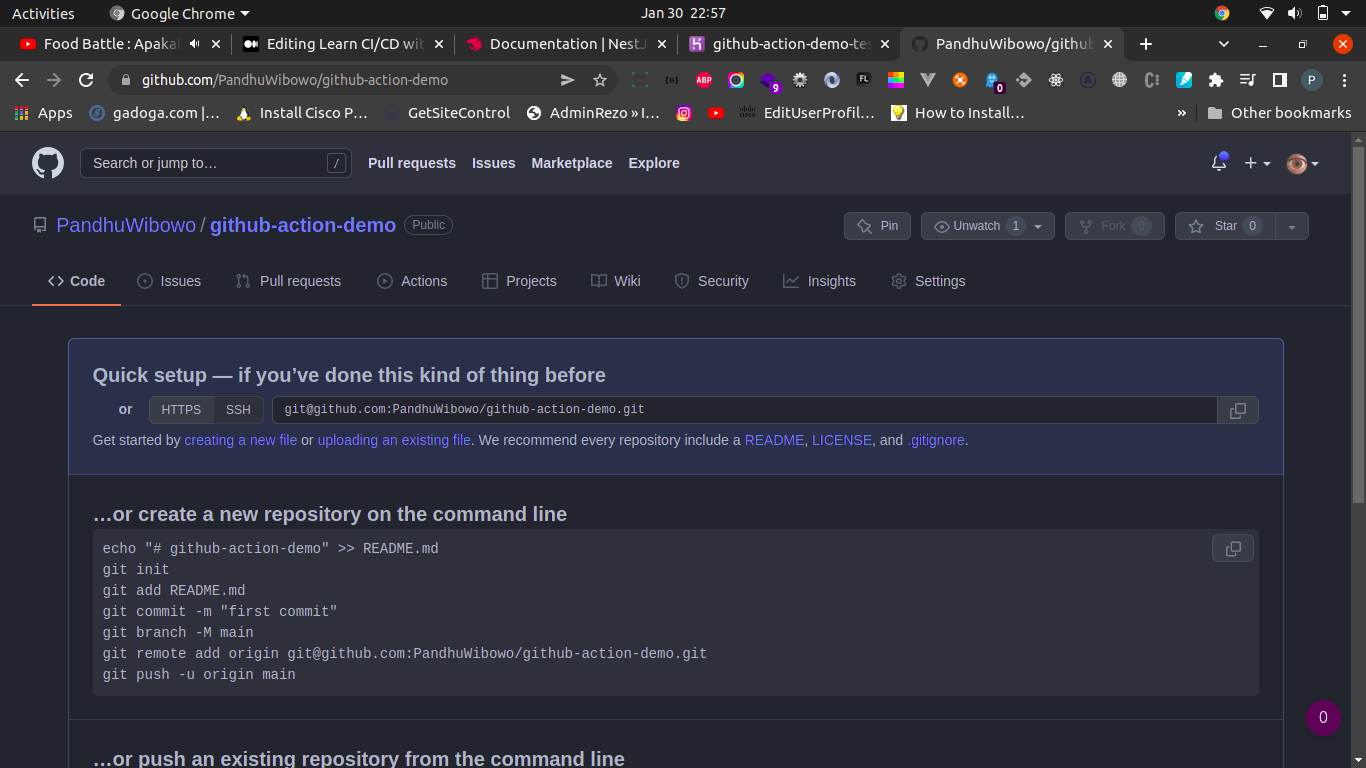Open the GitHub notifications bell
Viewport: 1366px width, 768px height.
(1219, 163)
